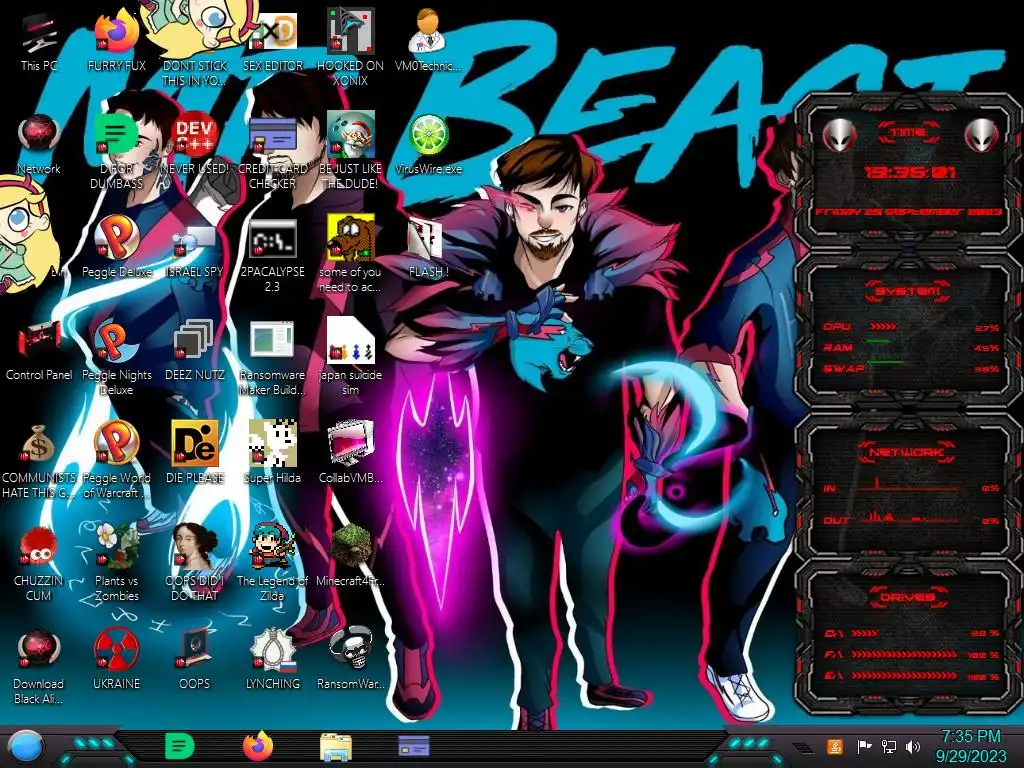Click the Start orb on the taskbar
This screenshot has width=1024, height=768.
pos(24,747)
